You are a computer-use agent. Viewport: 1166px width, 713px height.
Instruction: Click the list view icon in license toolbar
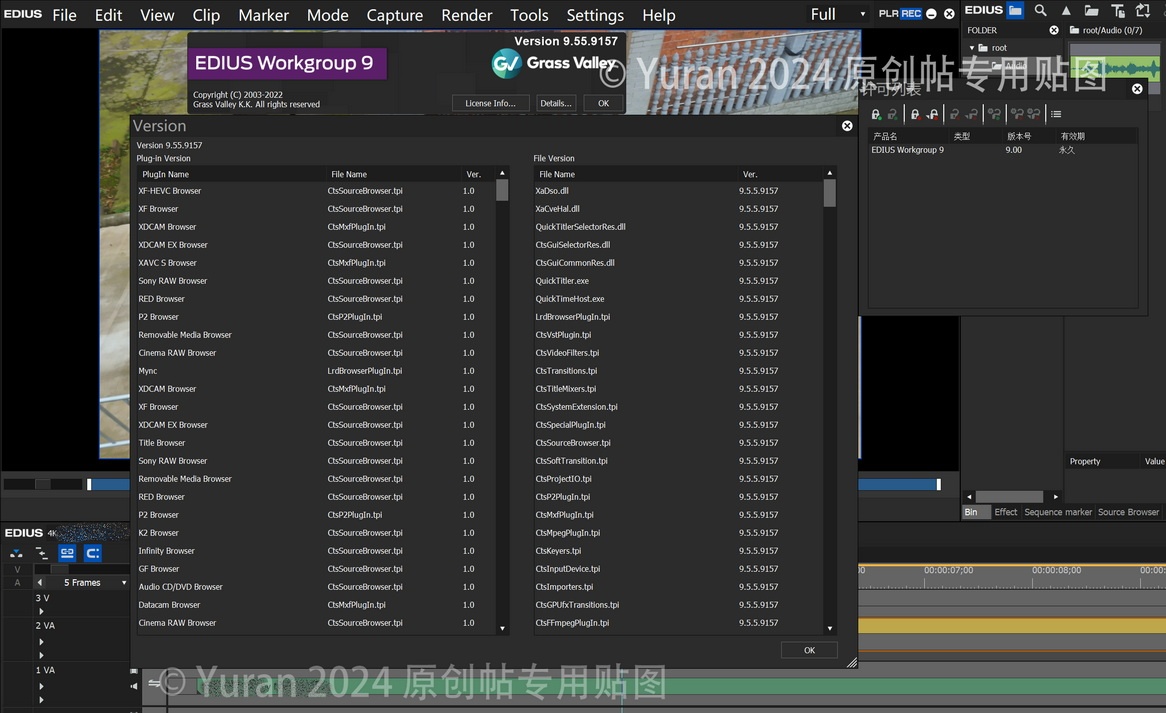coord(1056,114)
